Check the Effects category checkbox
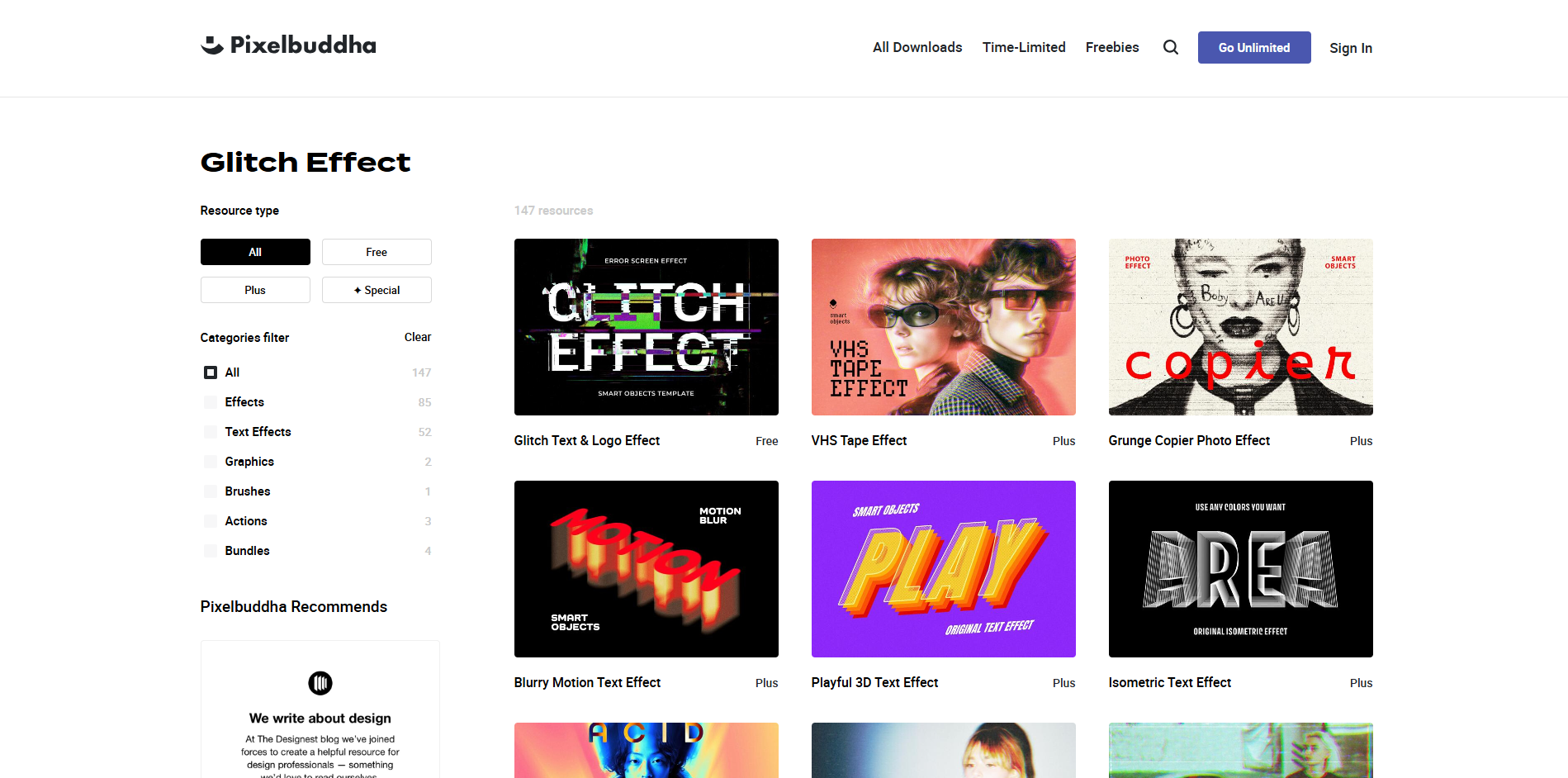The image size is (1568, 778). click(x=210, y=402)
